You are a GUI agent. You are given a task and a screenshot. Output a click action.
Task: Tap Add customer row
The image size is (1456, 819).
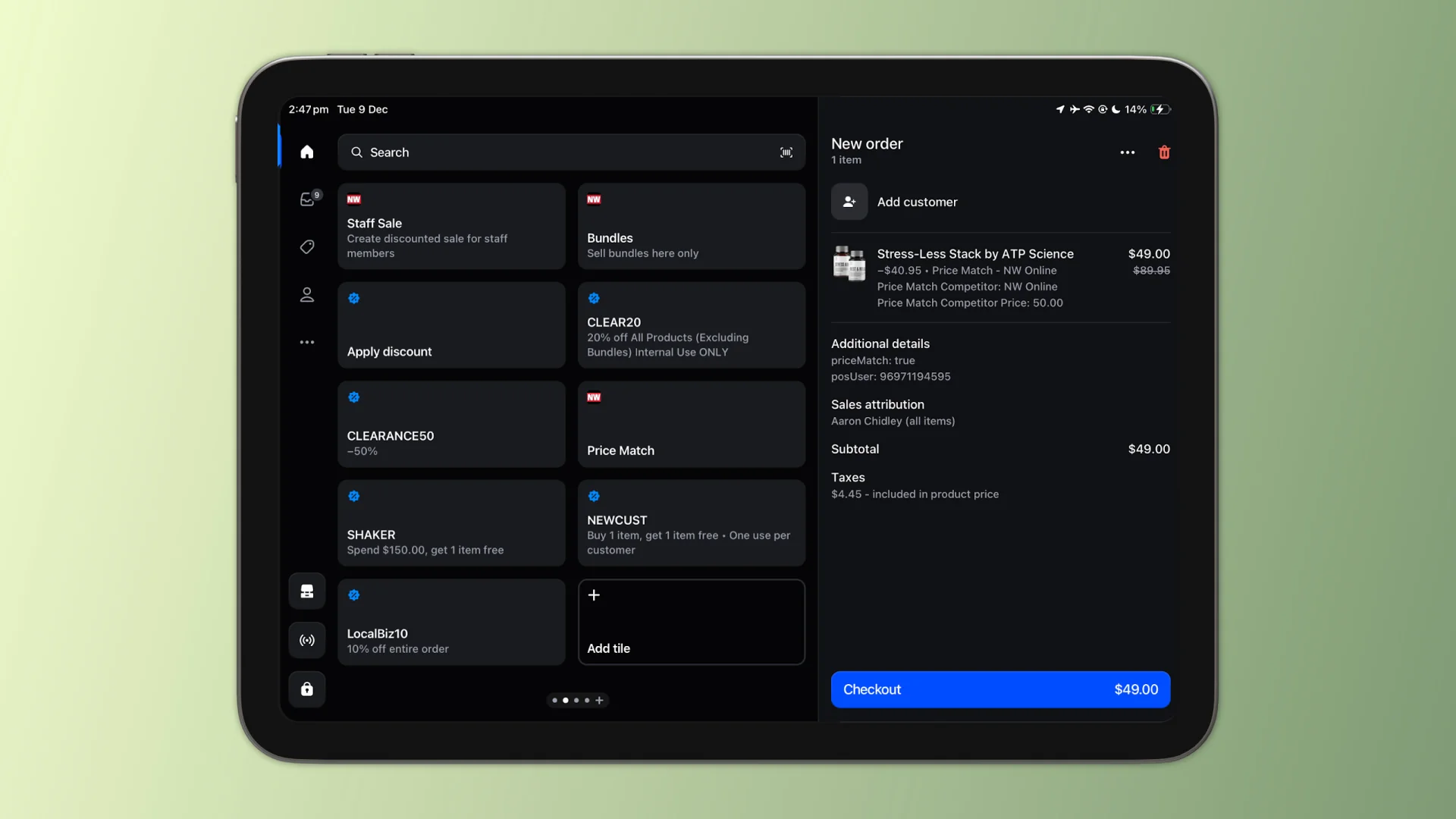click(x=916, y=202)
